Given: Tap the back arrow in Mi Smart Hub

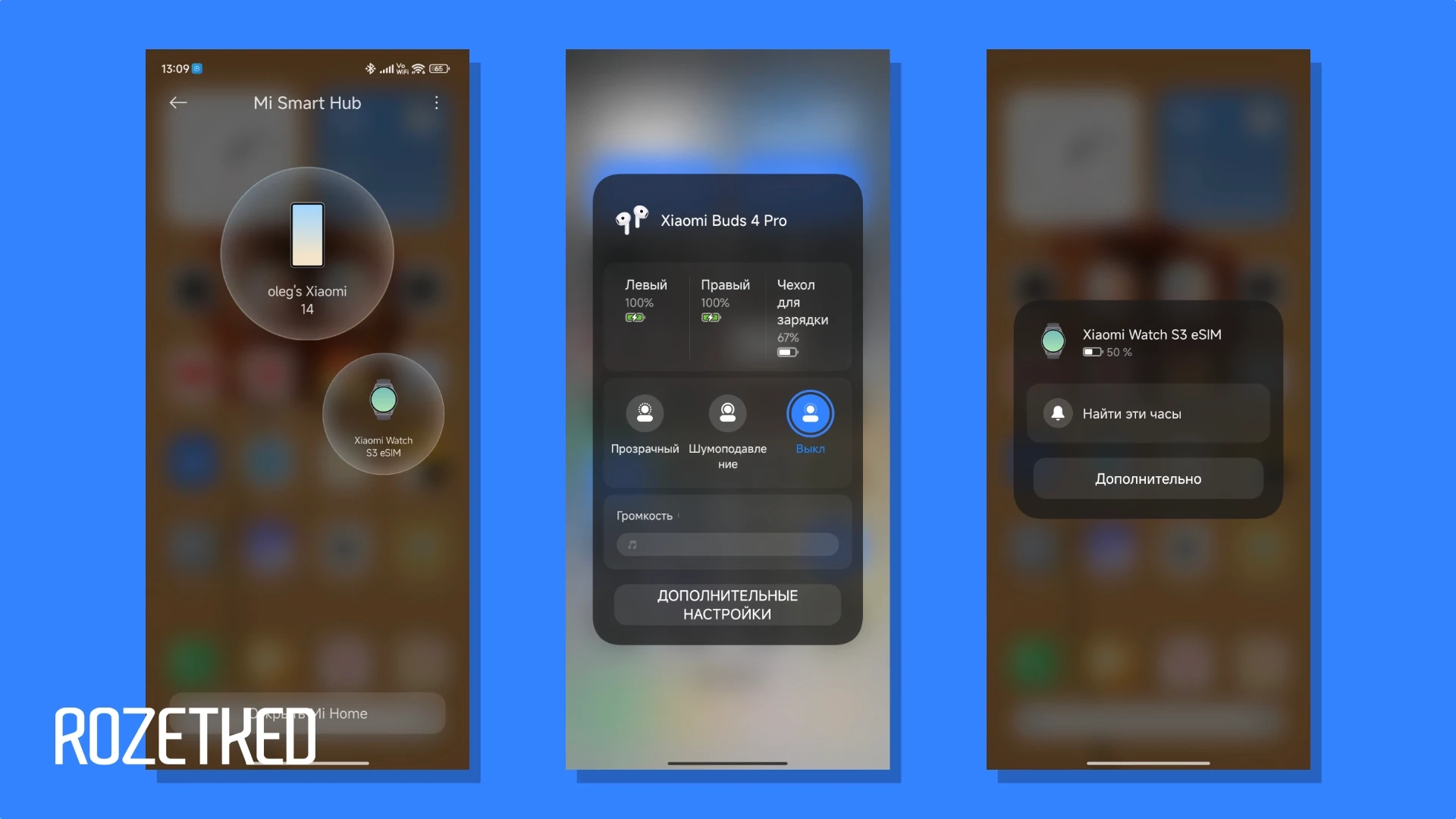Looking at the screenshot, I should [x=177, y=103].
